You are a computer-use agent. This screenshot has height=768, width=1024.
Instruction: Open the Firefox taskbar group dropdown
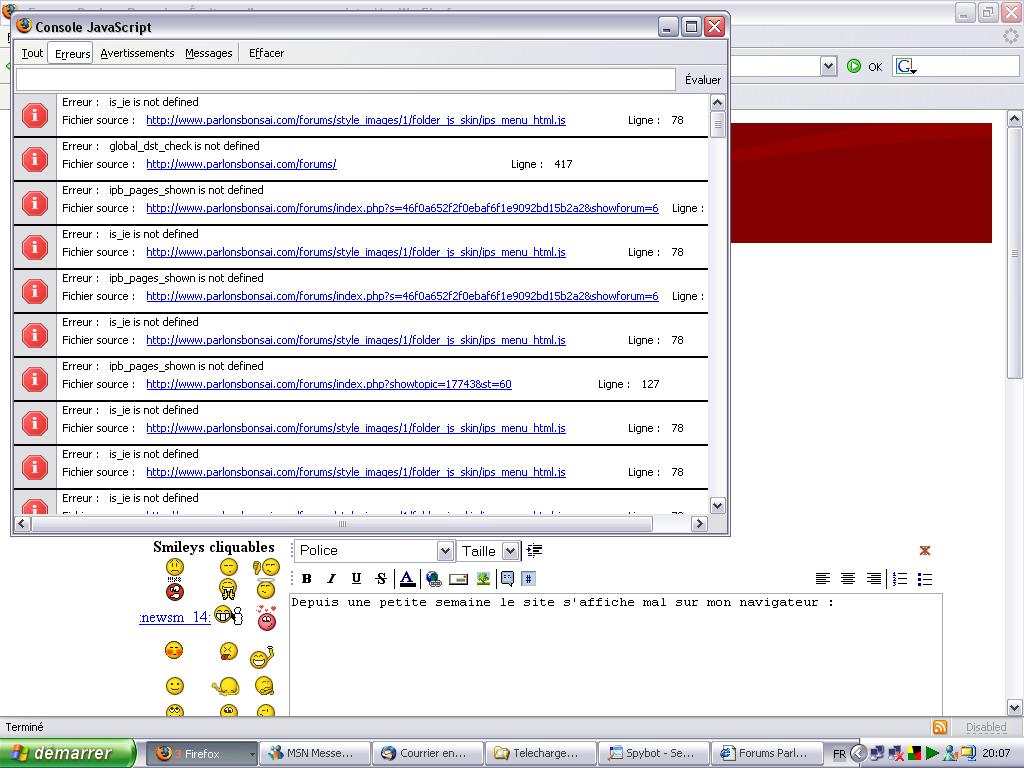[252, 754]
